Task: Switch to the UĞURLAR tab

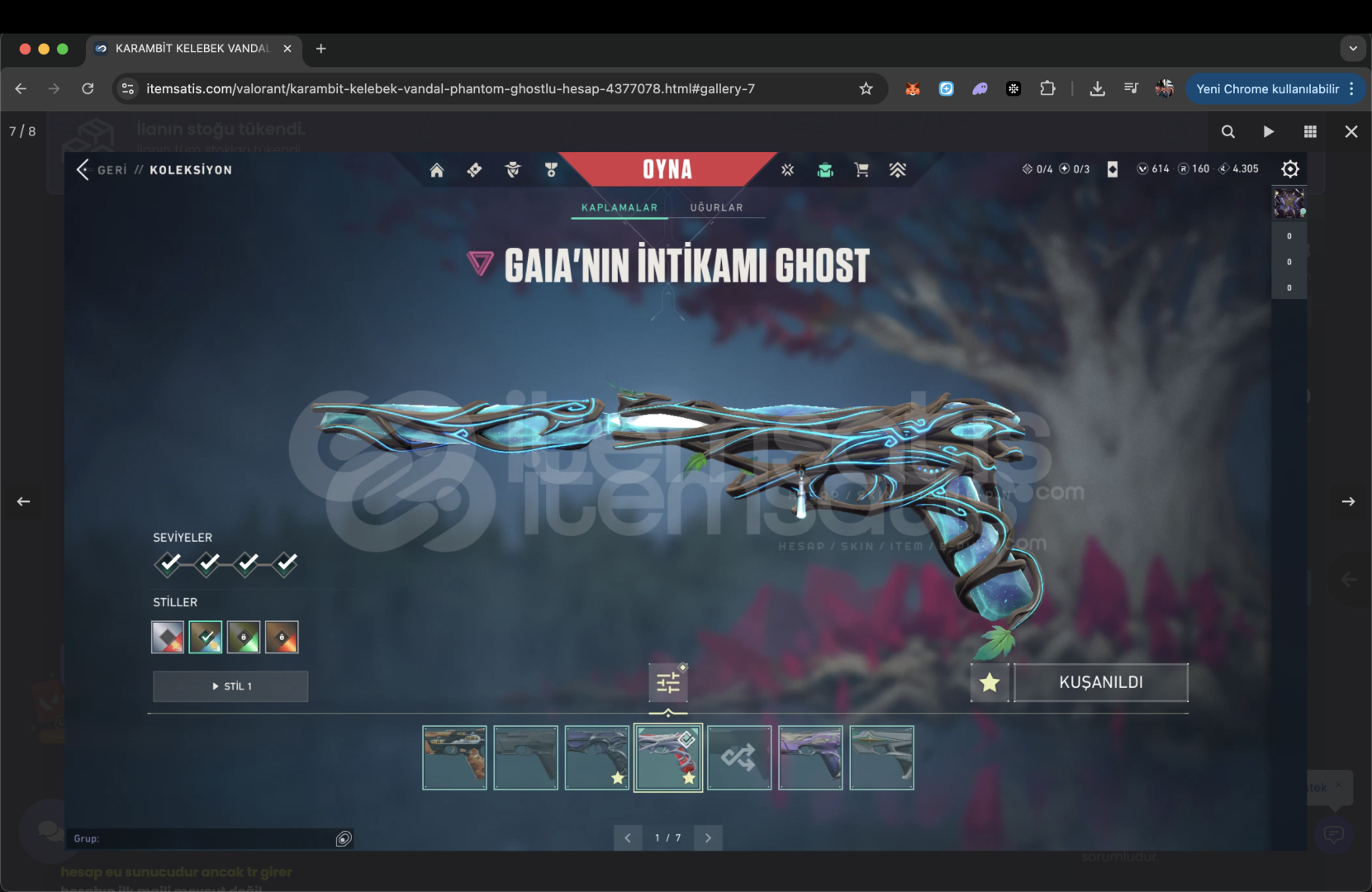Action: pos(717,208)
